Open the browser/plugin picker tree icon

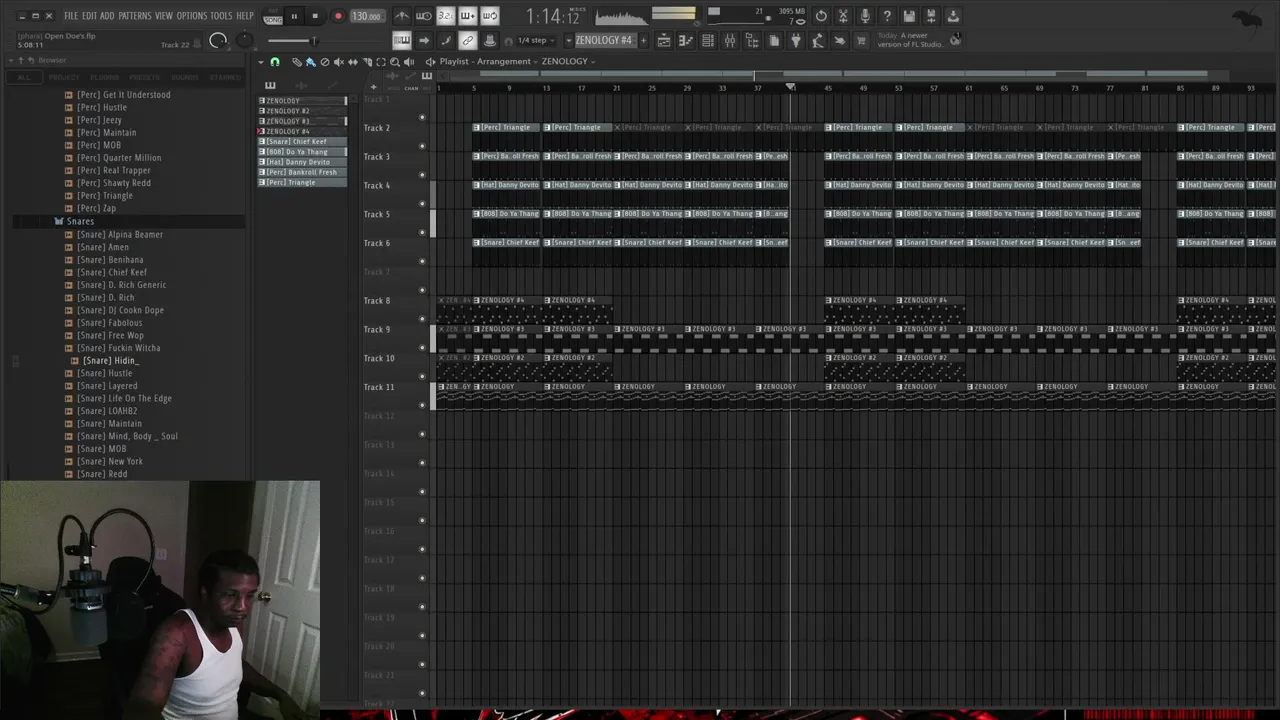752,41
